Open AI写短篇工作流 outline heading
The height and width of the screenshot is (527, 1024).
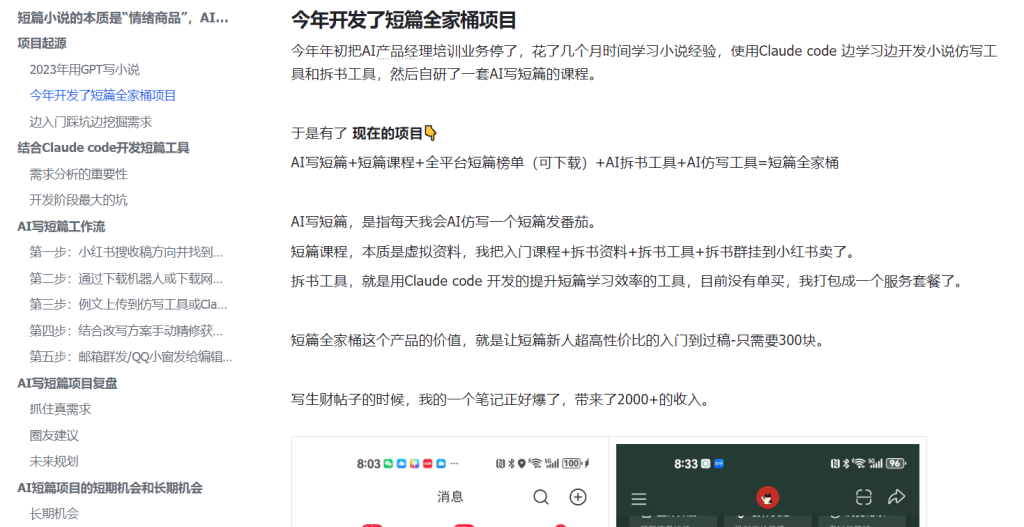click(61, 227)
